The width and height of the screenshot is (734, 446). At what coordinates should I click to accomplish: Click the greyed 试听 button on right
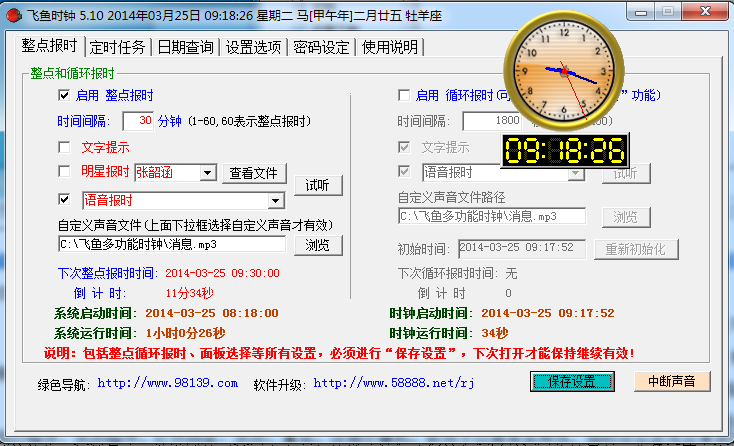(x=626, y=174)
